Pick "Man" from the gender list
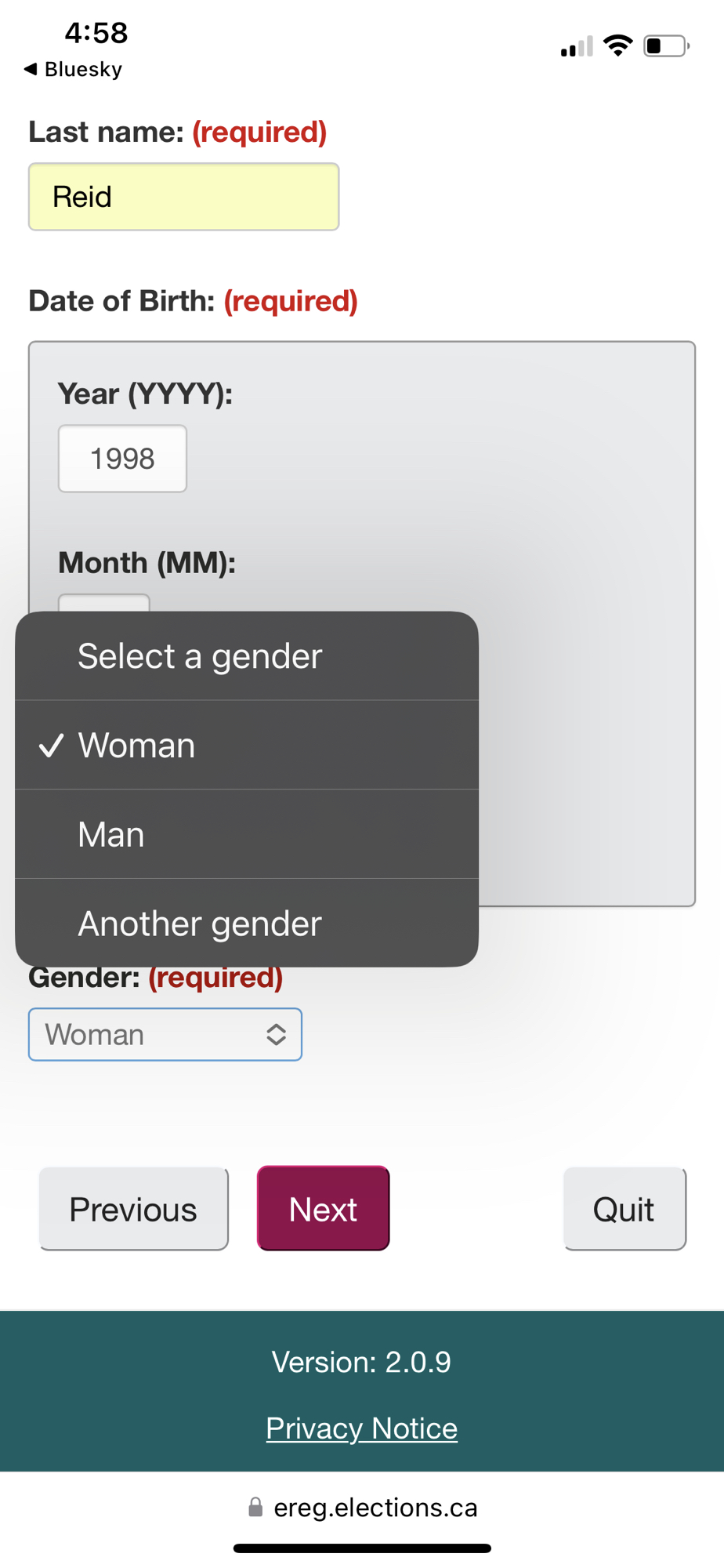The height and width of the screenshot is (1568, 724). coord(247,834)
